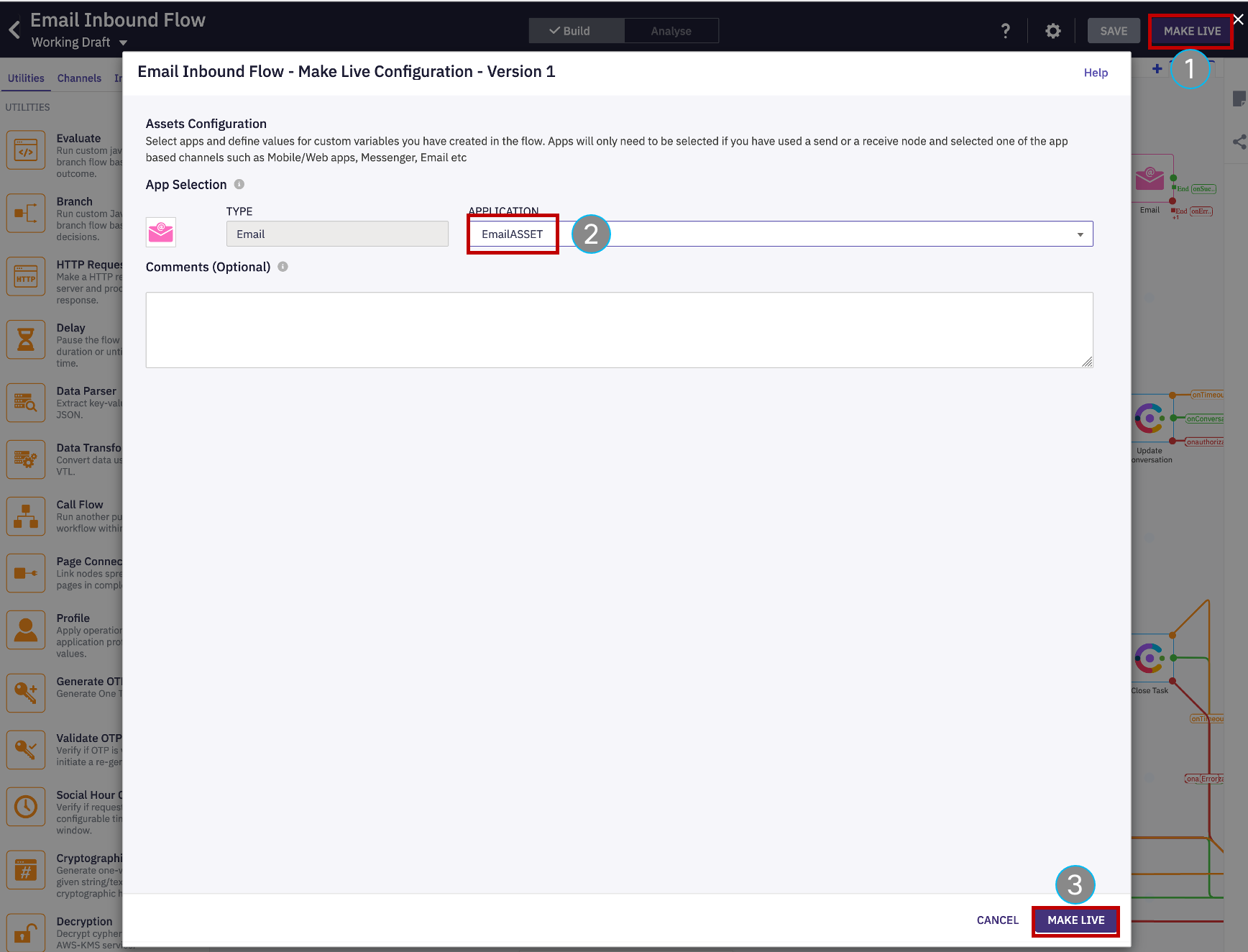Open flow settings gear icon
This screenshot has height=952, width=1248.
click(x=1052, y=31)
